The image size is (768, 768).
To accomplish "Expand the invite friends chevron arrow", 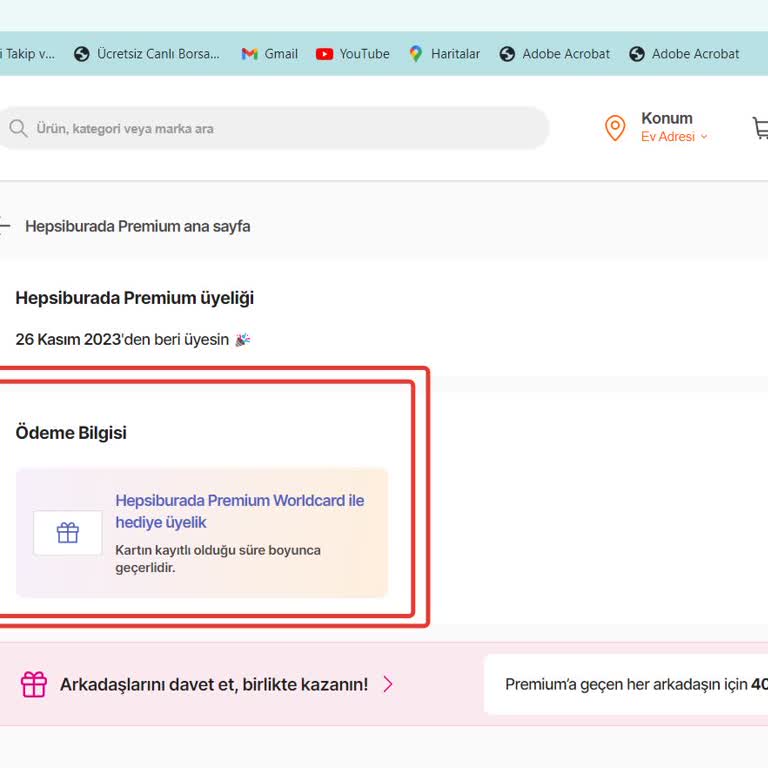I will [x=388, y=684].
